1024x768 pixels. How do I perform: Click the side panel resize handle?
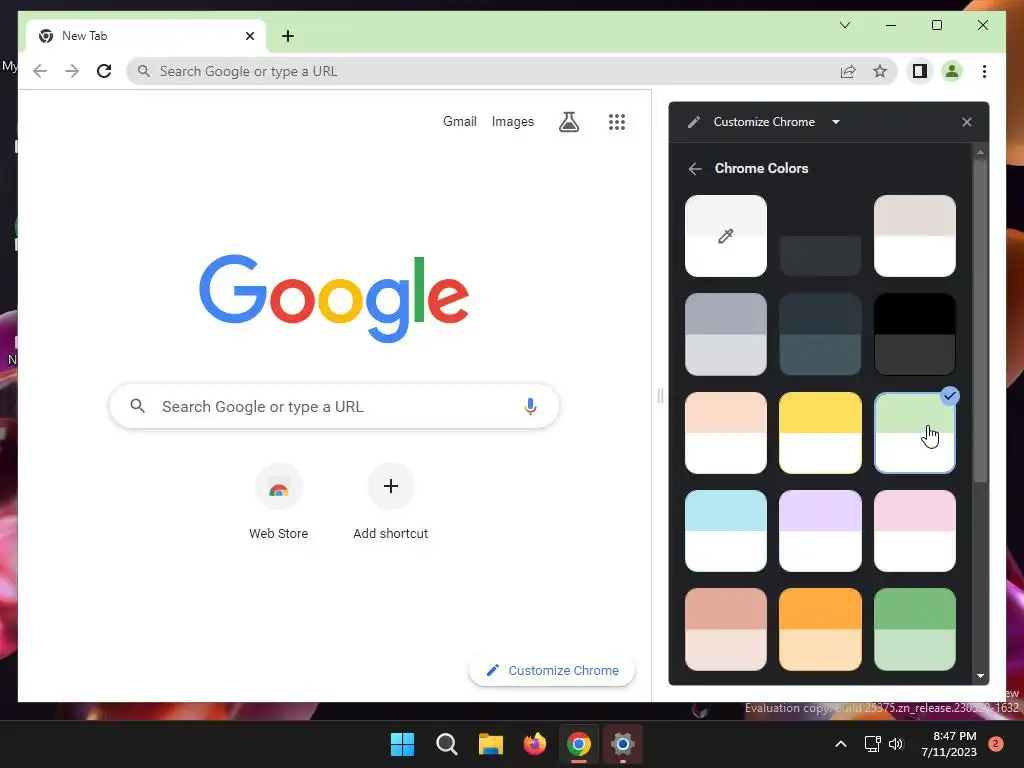660,395
